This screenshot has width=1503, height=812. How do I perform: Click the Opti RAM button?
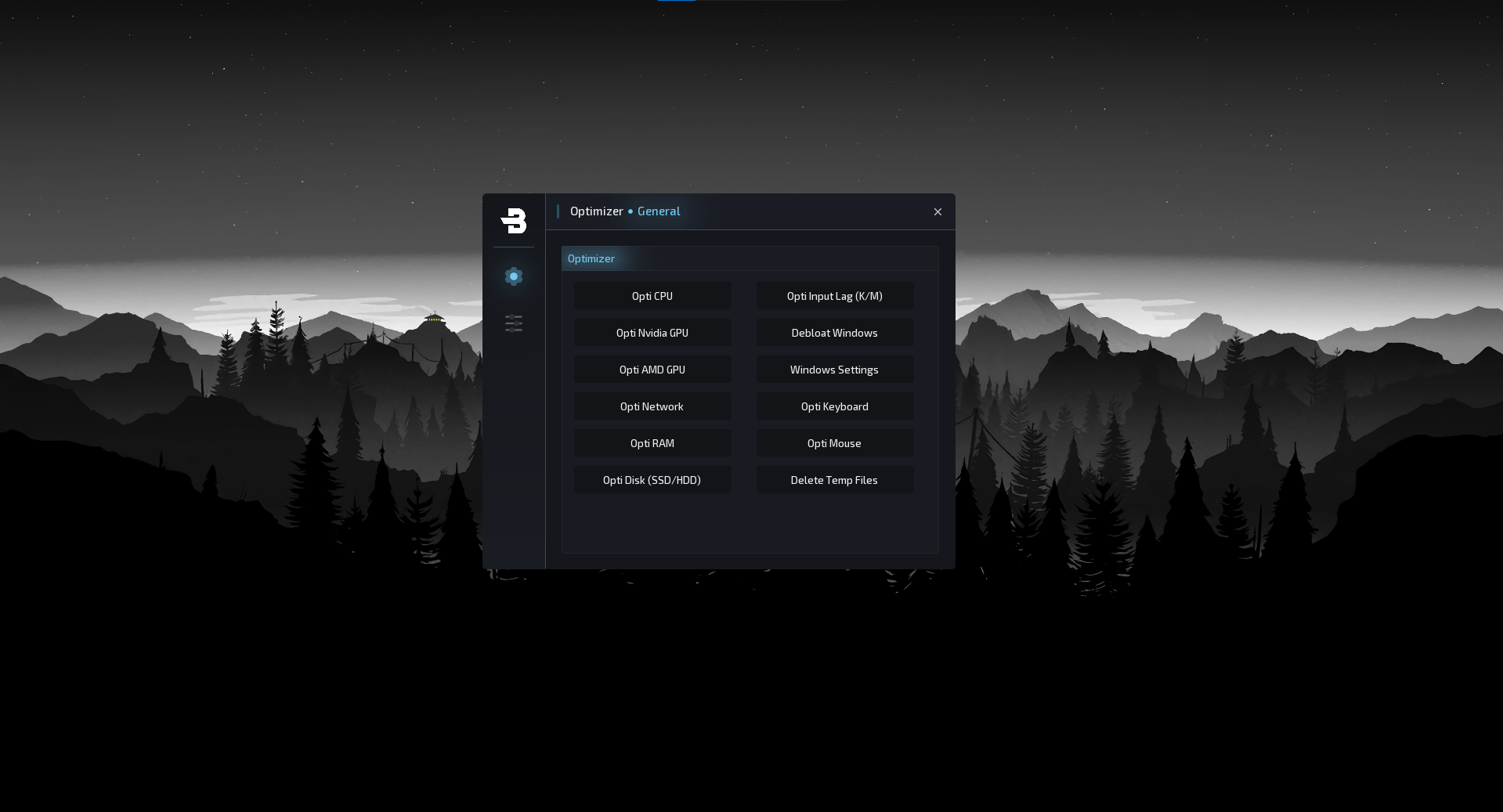652,443
